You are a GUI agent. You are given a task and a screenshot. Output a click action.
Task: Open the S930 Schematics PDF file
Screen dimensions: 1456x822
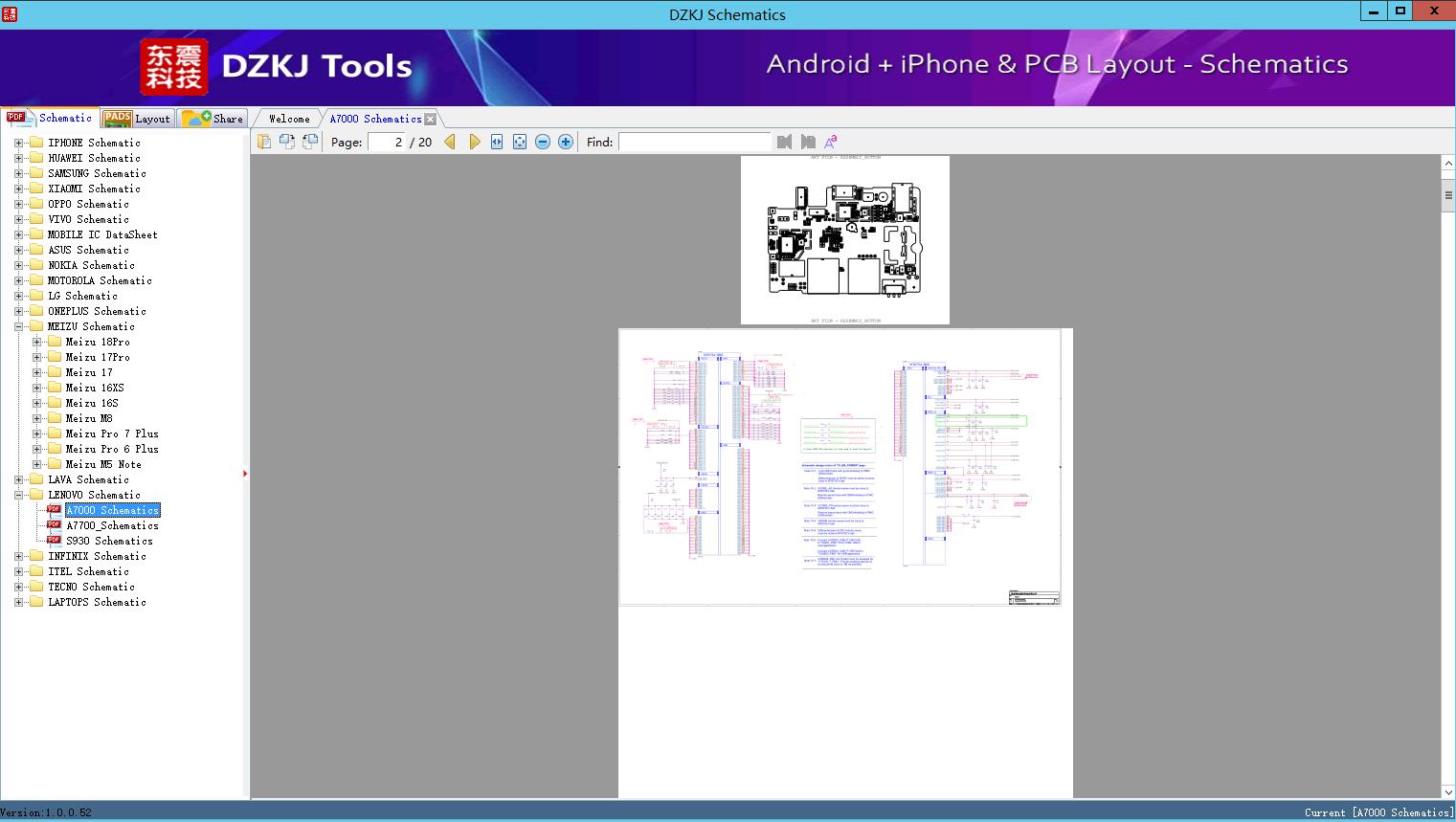click(109, 541)
